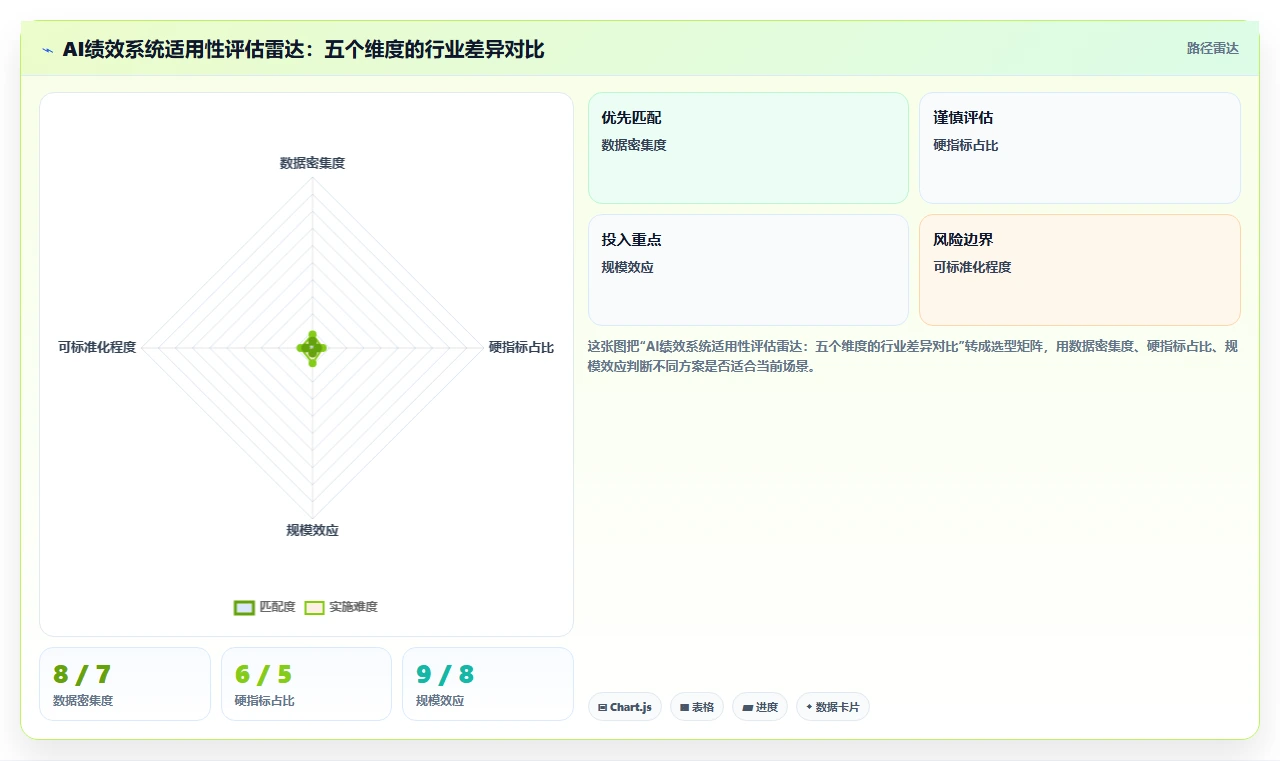Viewport: 1280px width, 761px height.
Task: Click 规模效应 text in 投入重点 card
Action: pyautogui.click(x=628, y=267)
